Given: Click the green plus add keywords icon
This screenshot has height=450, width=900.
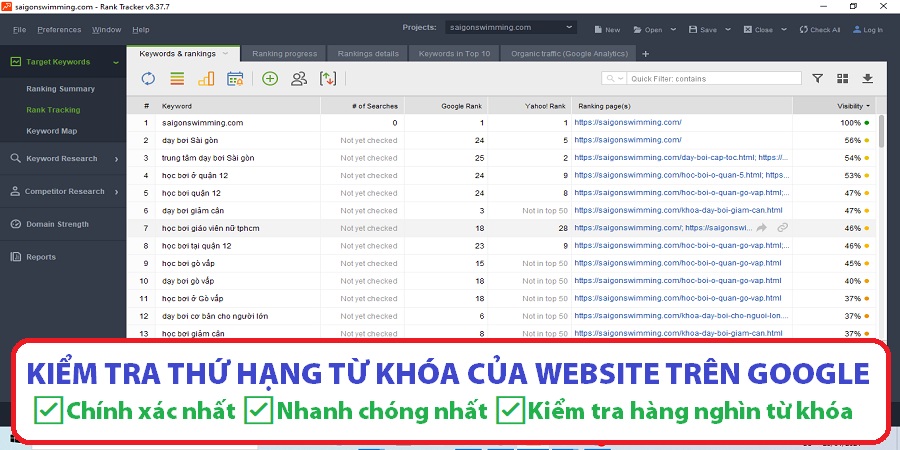Looking at the screenshot, I should [x=270, y=78].
